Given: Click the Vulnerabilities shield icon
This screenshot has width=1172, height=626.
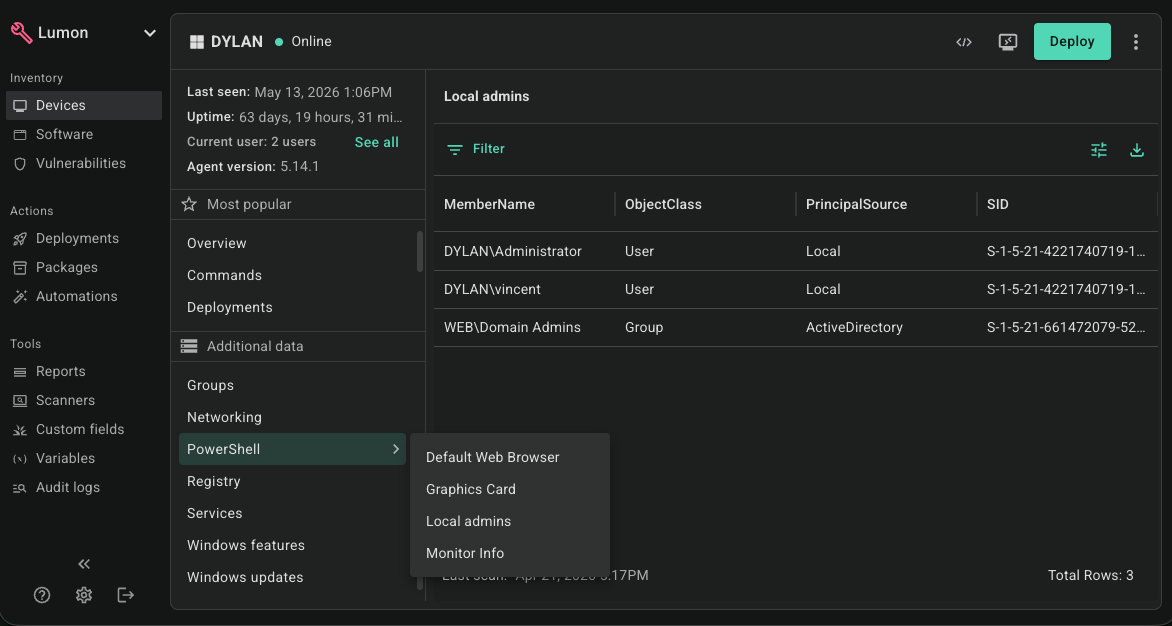Looking at the screenshot, I should (20, 164).
